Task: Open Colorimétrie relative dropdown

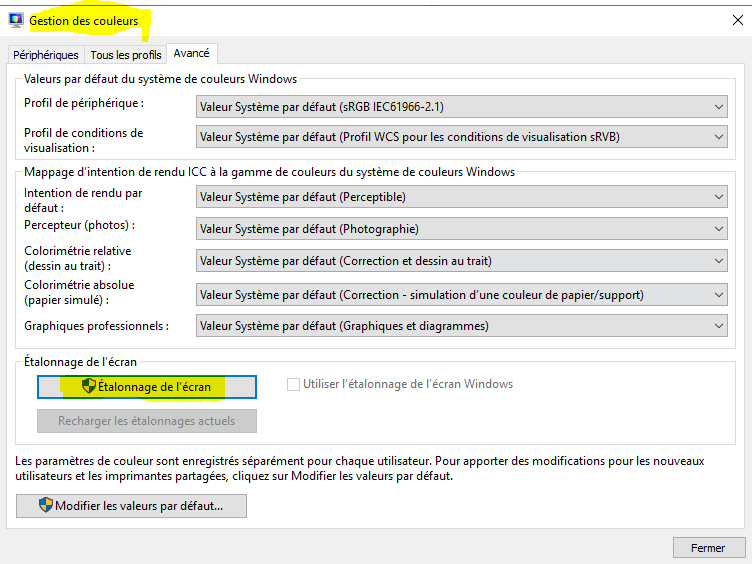Action: [461, 261]
